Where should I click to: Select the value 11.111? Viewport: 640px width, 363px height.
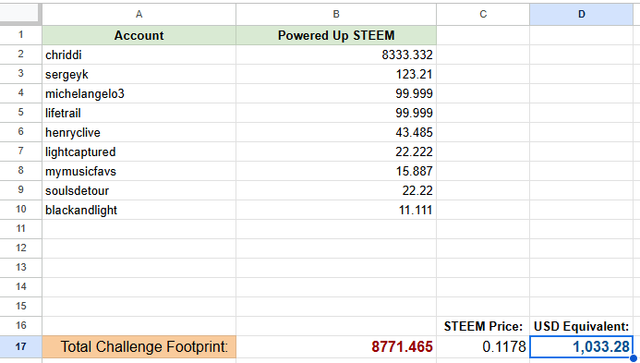tap(336, 210)
